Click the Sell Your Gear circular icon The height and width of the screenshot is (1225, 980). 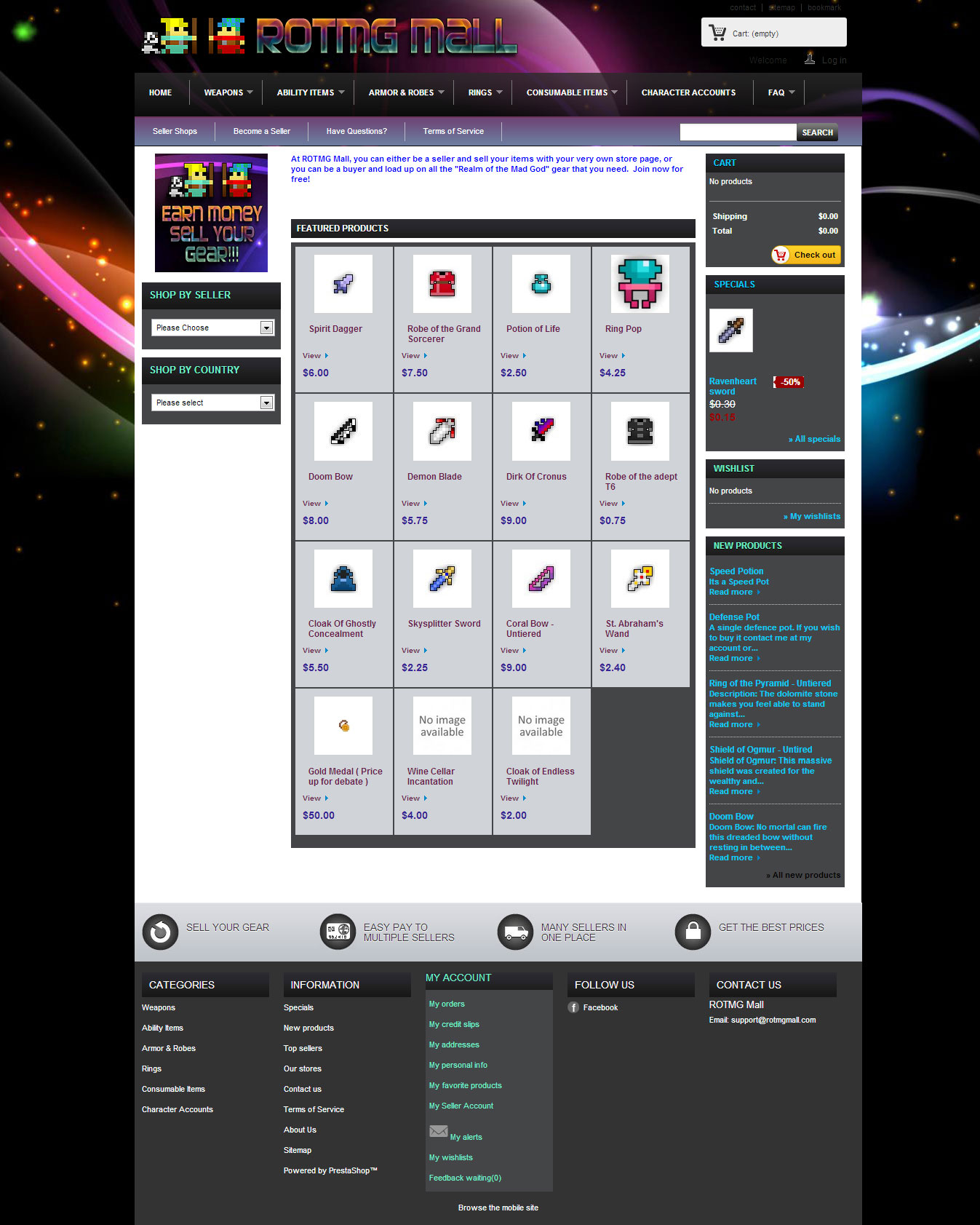pos(160,932)
